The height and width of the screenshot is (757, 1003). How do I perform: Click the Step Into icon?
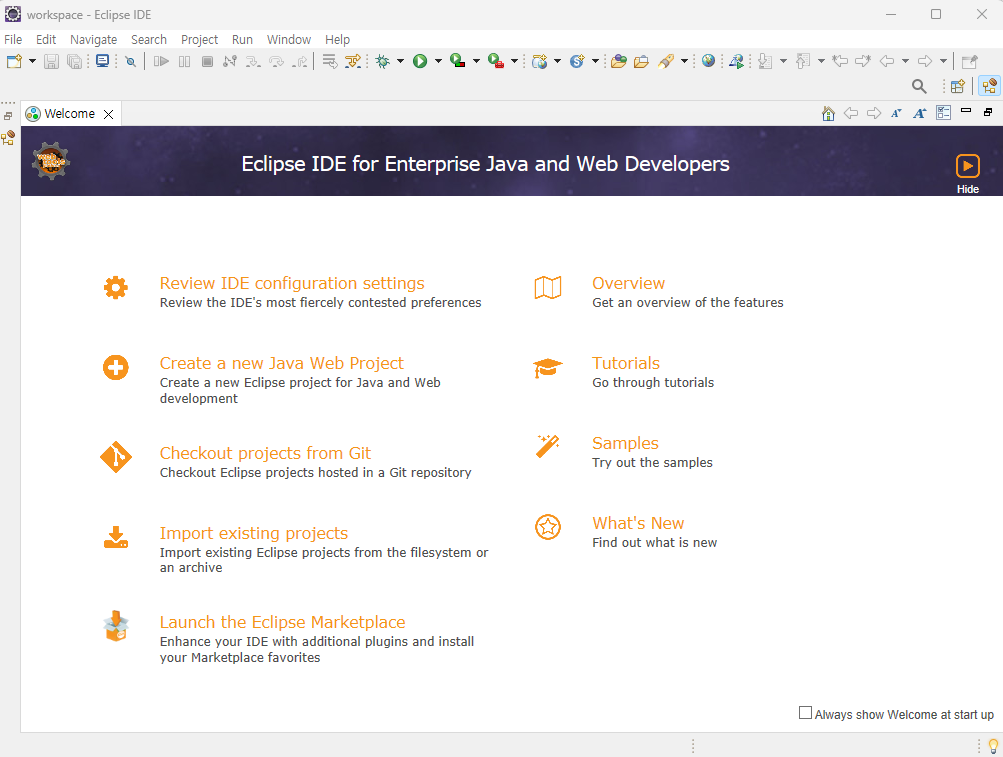pyautogui.click(x=253, y=61)
